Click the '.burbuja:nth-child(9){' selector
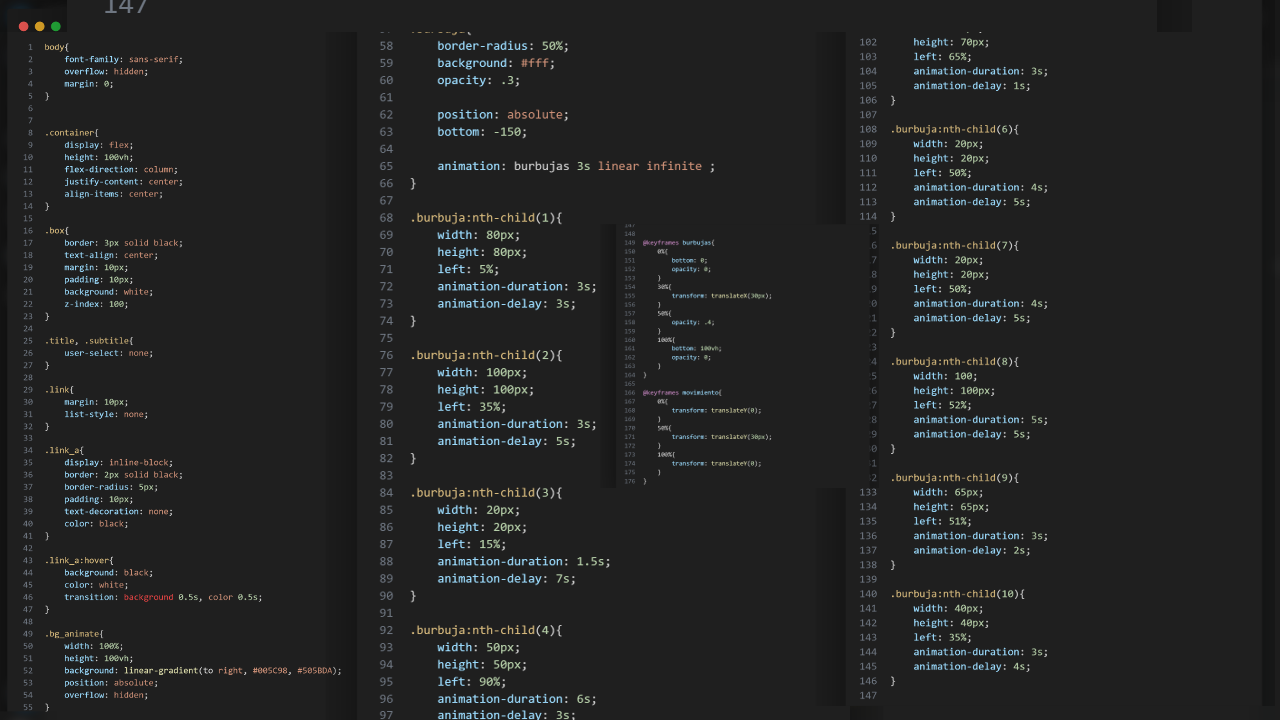Viewport: 1280px width, 720px height. click(x=955, y=477)
